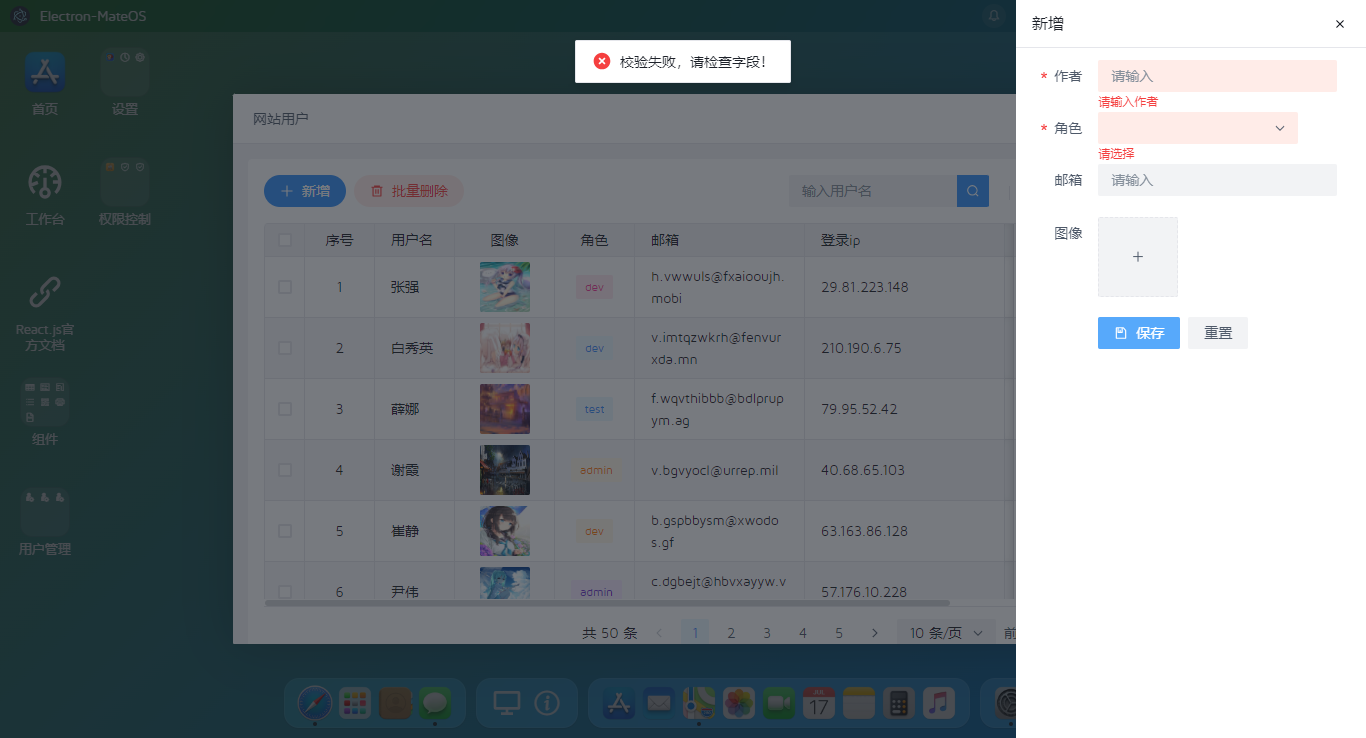Image resolution: width=1366 pixels, height=738 pixels.
Task: Click the 作者 author input field
Action: click(x=1216, y=76)
